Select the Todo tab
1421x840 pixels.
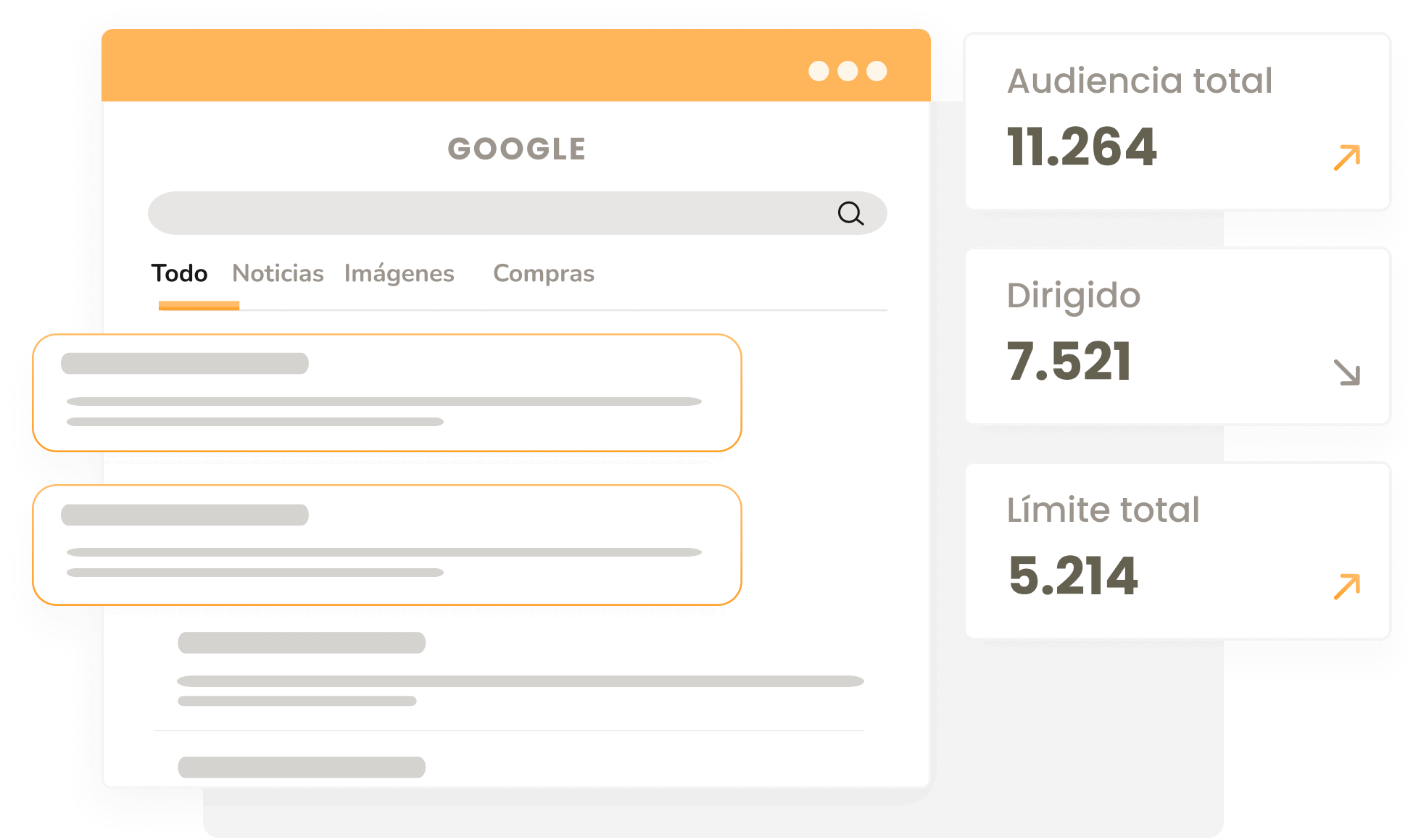(x=179, y=273)
